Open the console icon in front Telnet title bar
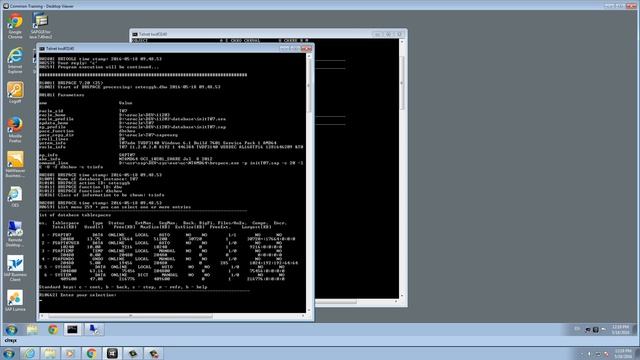 (42, 48)
